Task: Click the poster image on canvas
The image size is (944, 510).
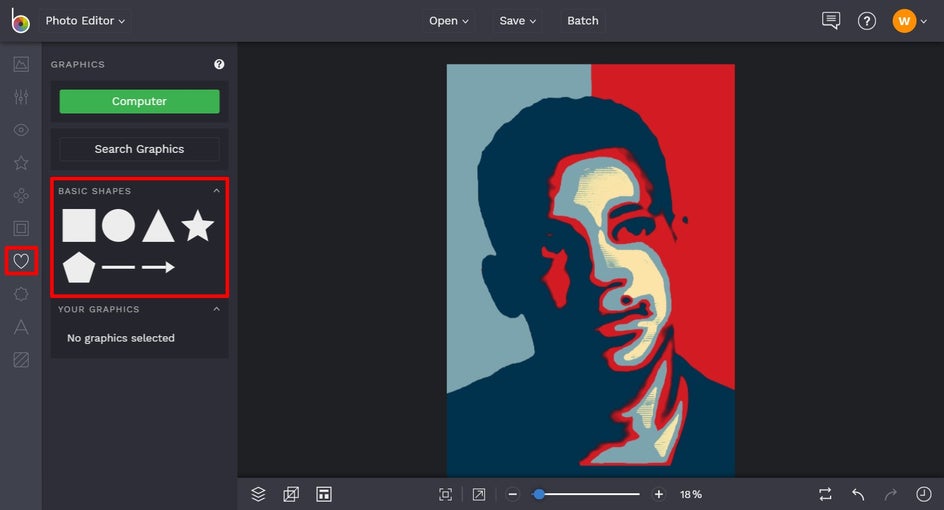Action: pos(591,270)
